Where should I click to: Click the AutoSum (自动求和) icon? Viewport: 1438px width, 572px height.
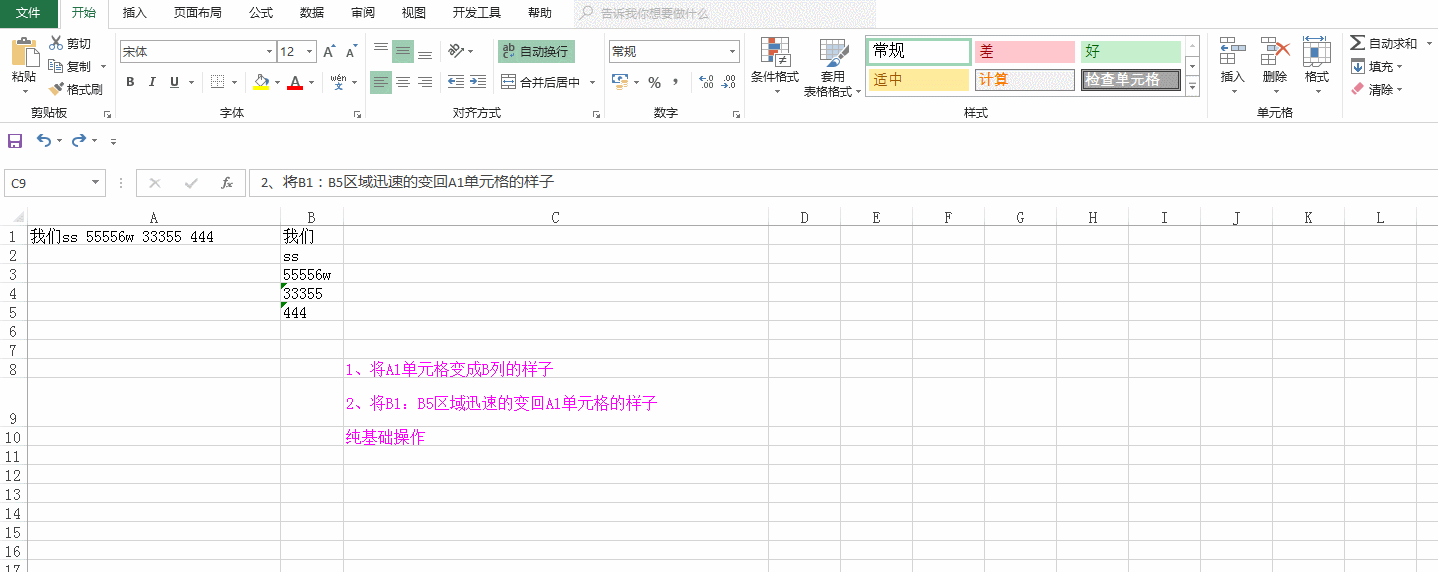[x=1358, y=43]
